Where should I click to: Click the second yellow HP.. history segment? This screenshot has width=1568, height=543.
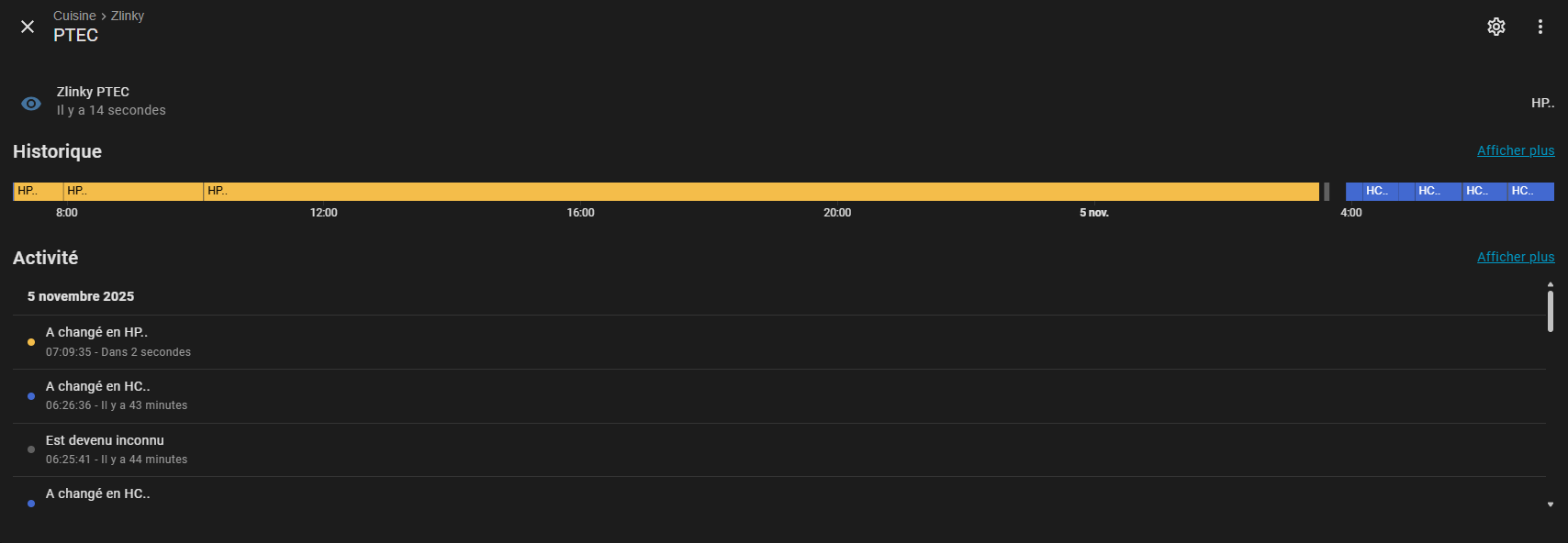point(133,191)
